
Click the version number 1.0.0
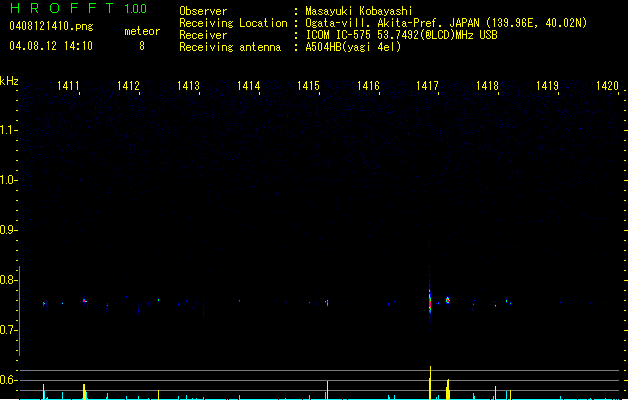(135, 8)
